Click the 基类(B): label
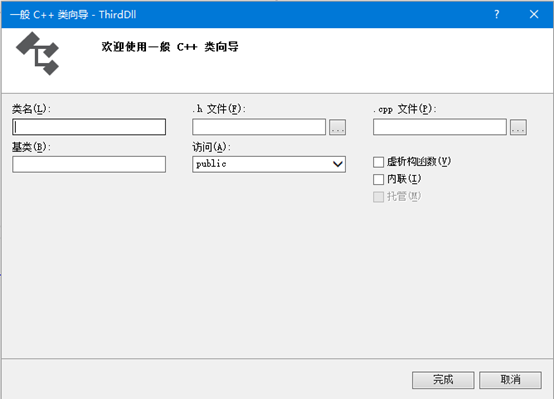This screenshot has height=399, width=554. click(31, 147)
